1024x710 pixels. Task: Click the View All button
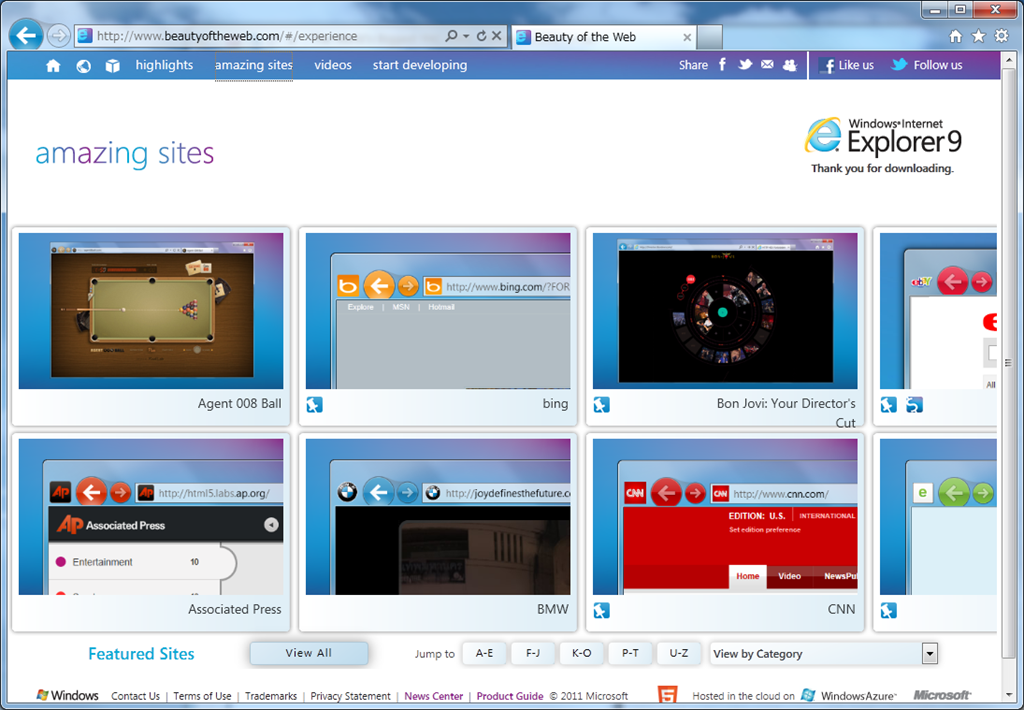pos(309,653)
